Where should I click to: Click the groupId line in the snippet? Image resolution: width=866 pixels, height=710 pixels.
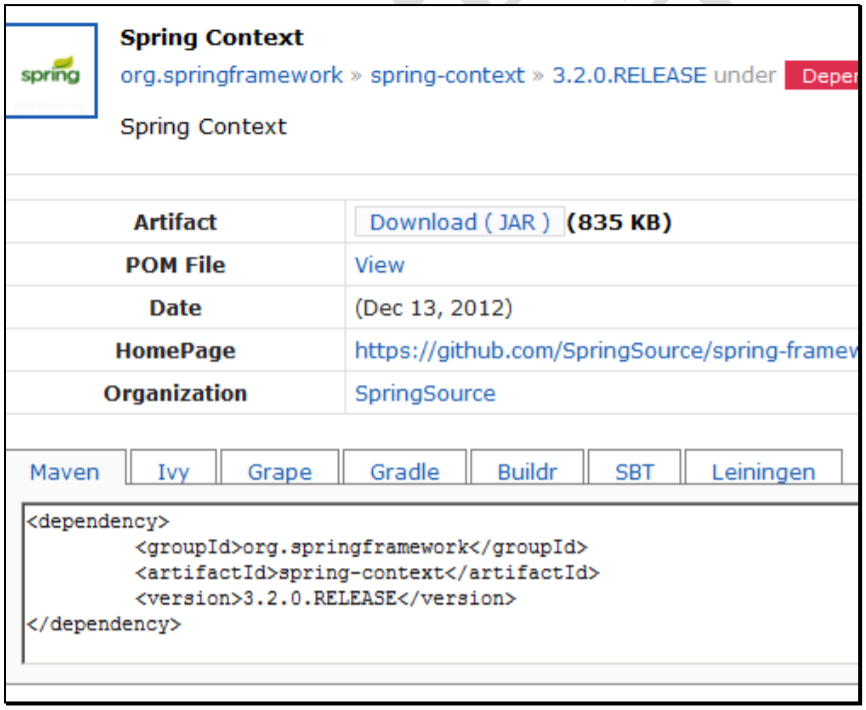tap(362, 547)
